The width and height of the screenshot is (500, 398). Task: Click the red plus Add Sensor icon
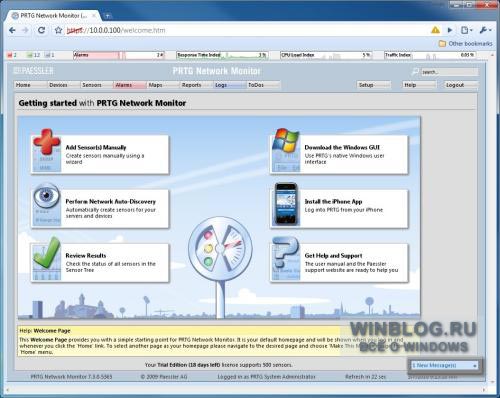point(47,142)
